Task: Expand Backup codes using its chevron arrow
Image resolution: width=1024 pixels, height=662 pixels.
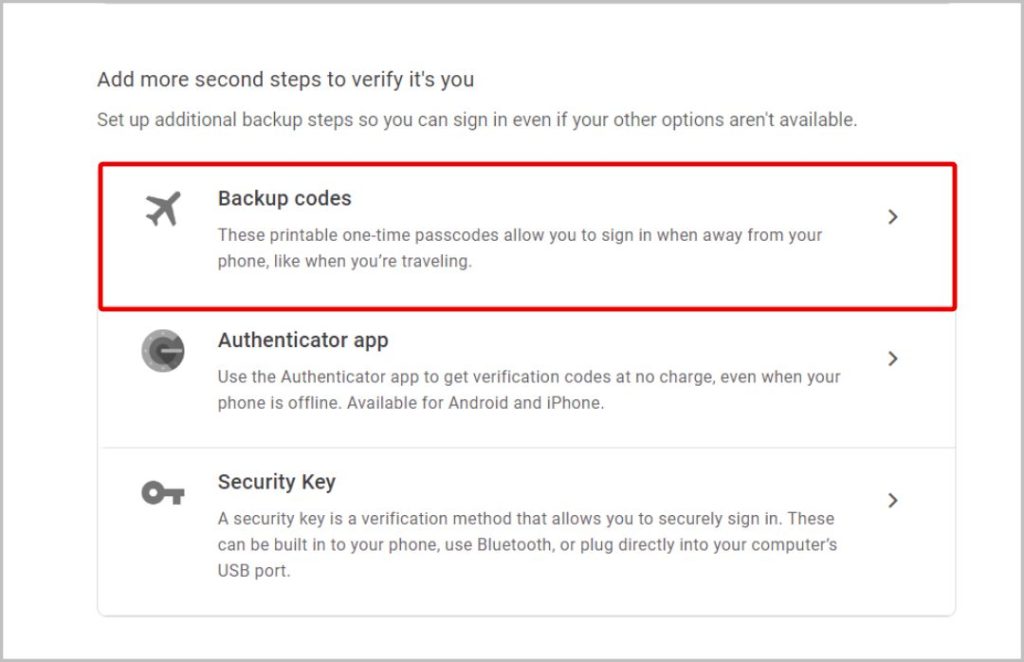Action: tap(893, 217)
